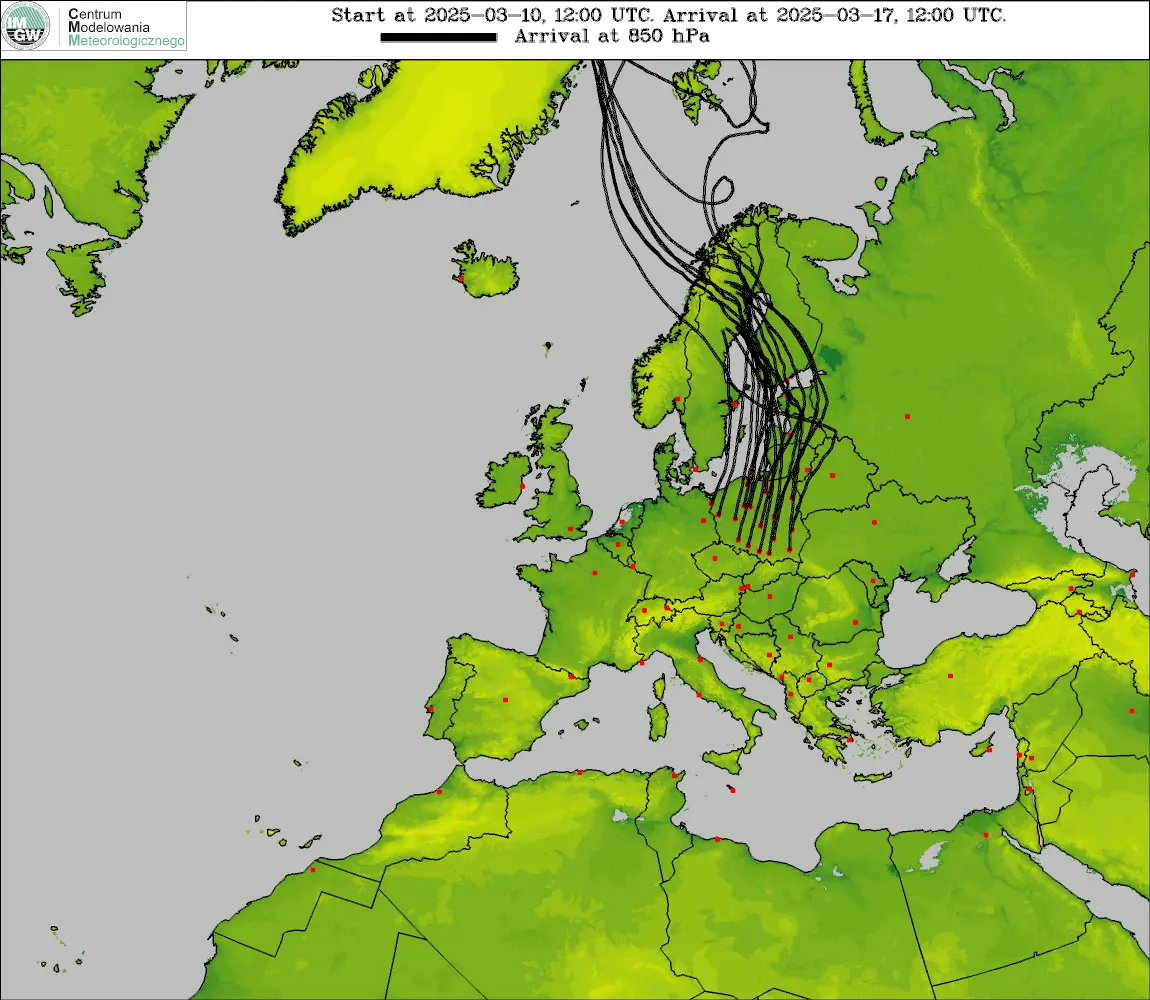Click the red marker in southern Norway

678,399
